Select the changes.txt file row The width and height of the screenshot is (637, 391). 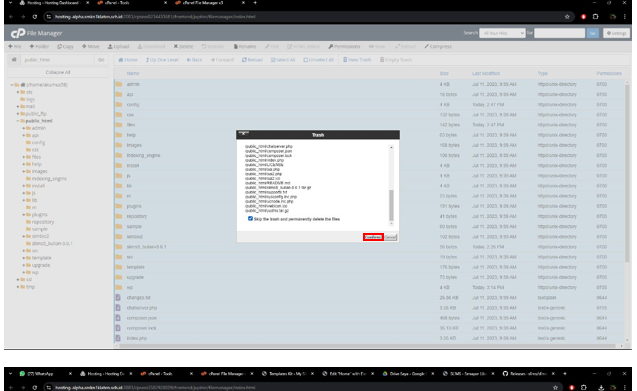click(369, 298)
